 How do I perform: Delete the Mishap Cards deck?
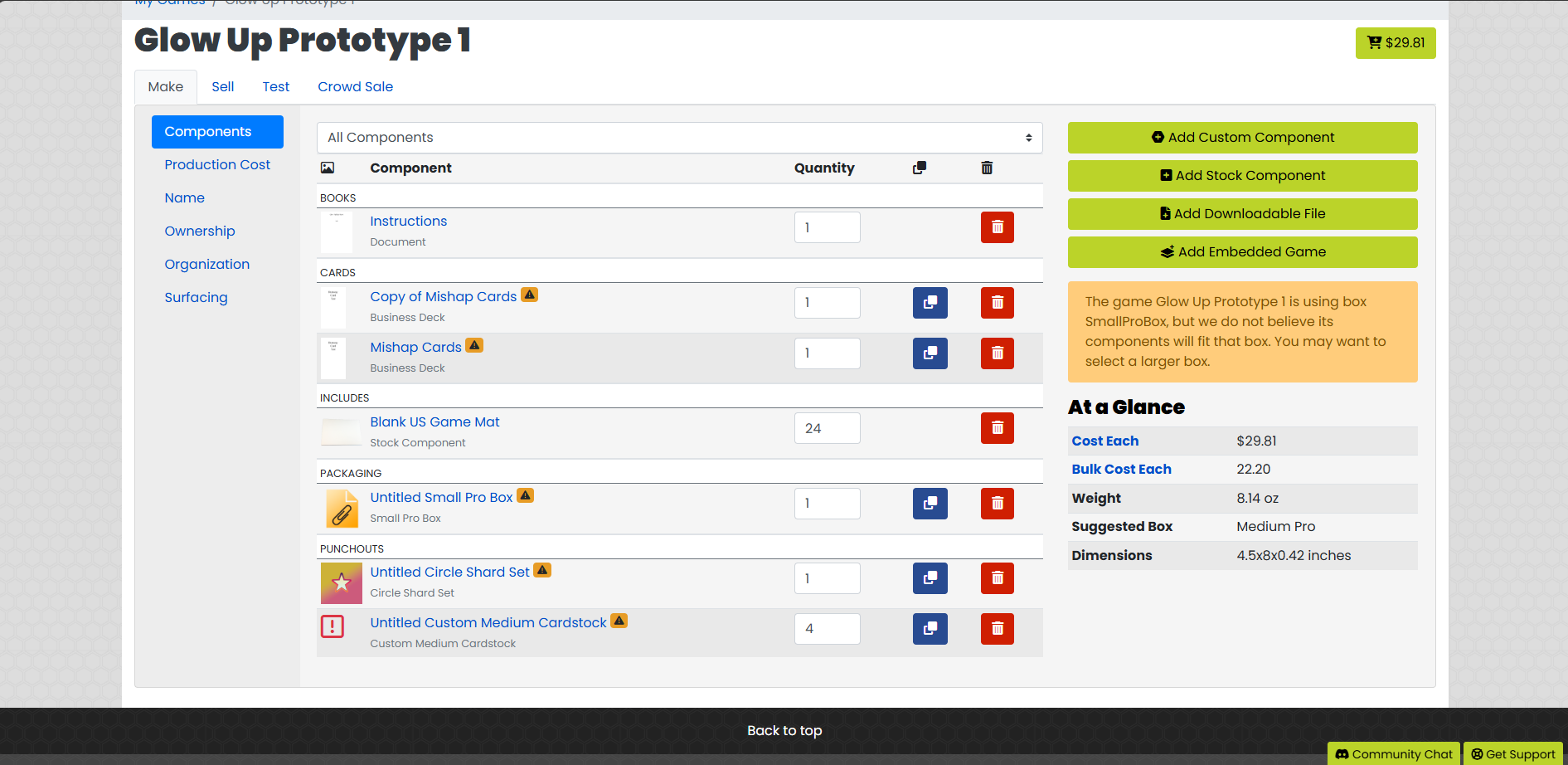pyautogui.click(x=997, y=353)
